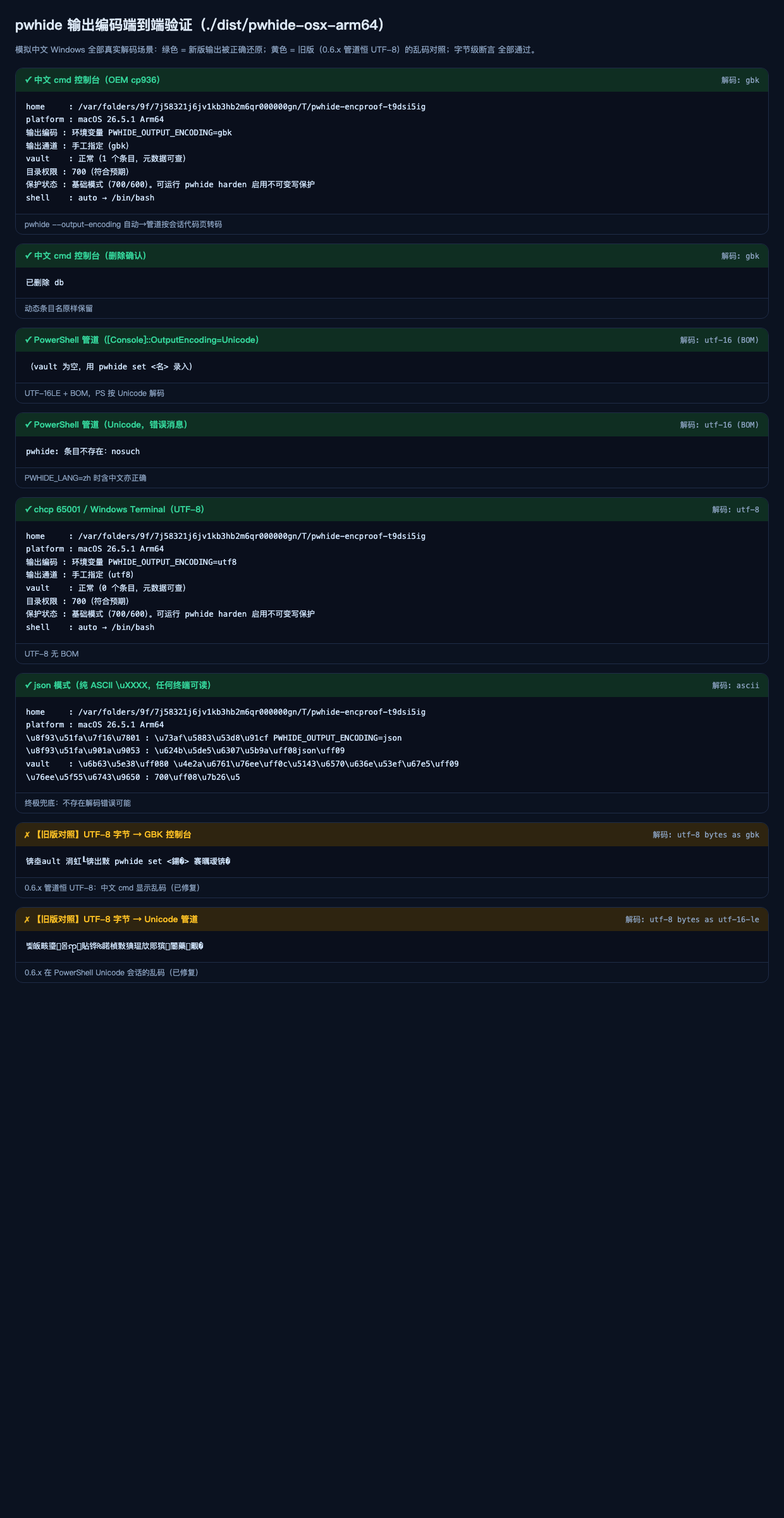Click the vault line showing 1 个条目
The image size is (784, 1518).
106,158
